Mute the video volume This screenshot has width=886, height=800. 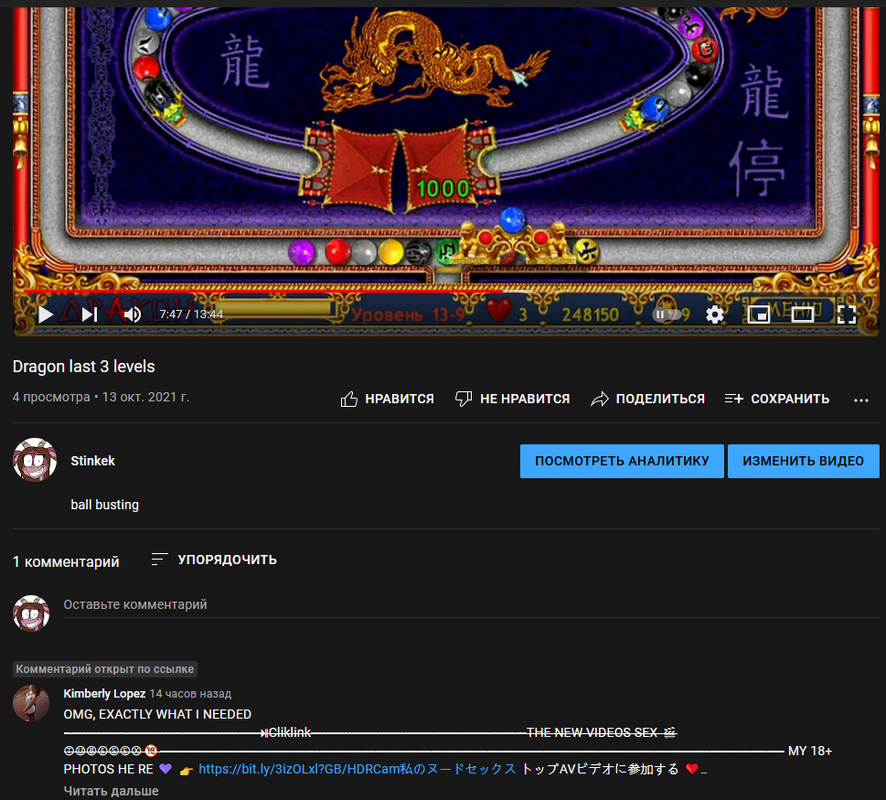[132, 314]
